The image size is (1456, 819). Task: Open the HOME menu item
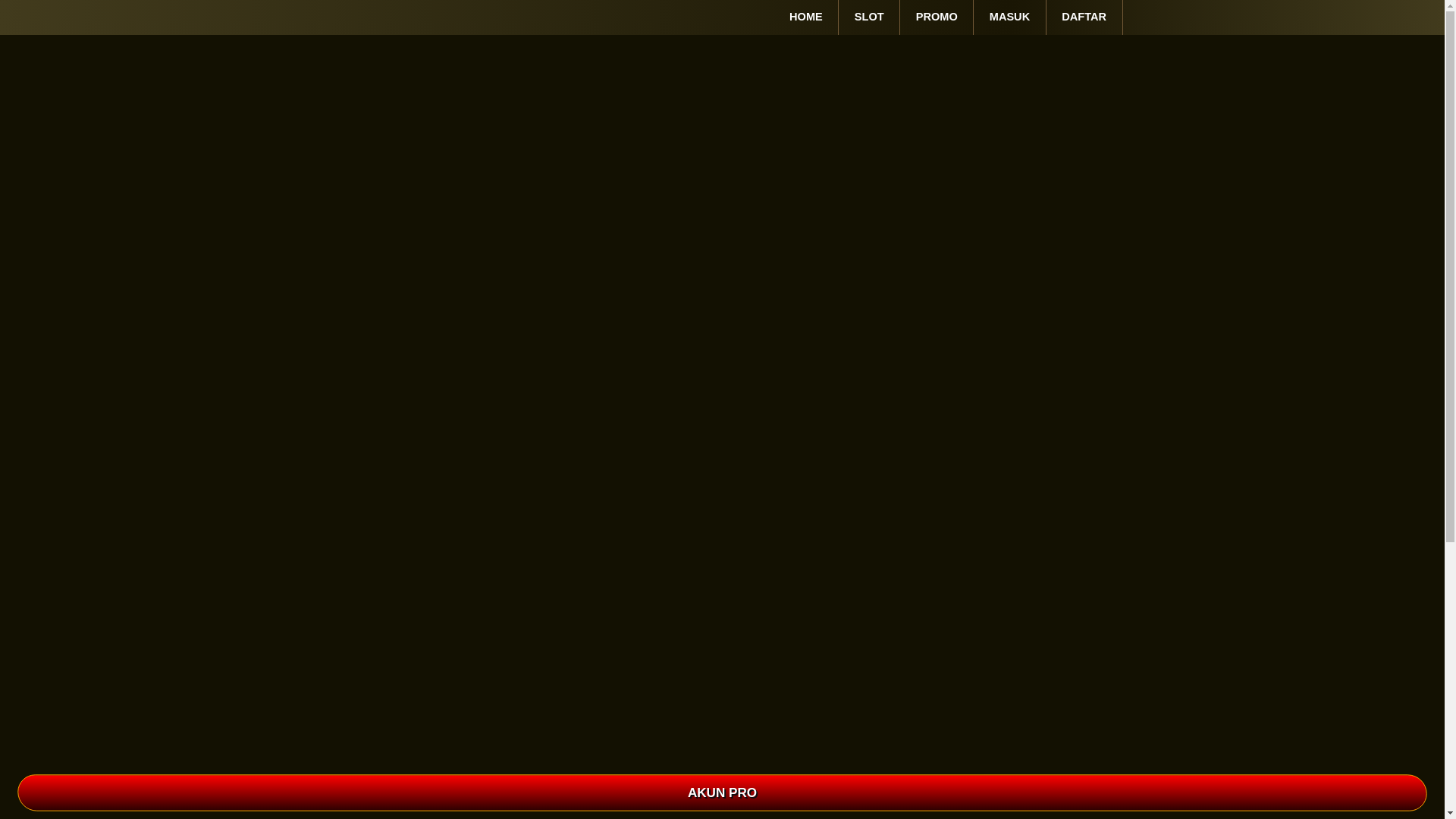[805, 17]
